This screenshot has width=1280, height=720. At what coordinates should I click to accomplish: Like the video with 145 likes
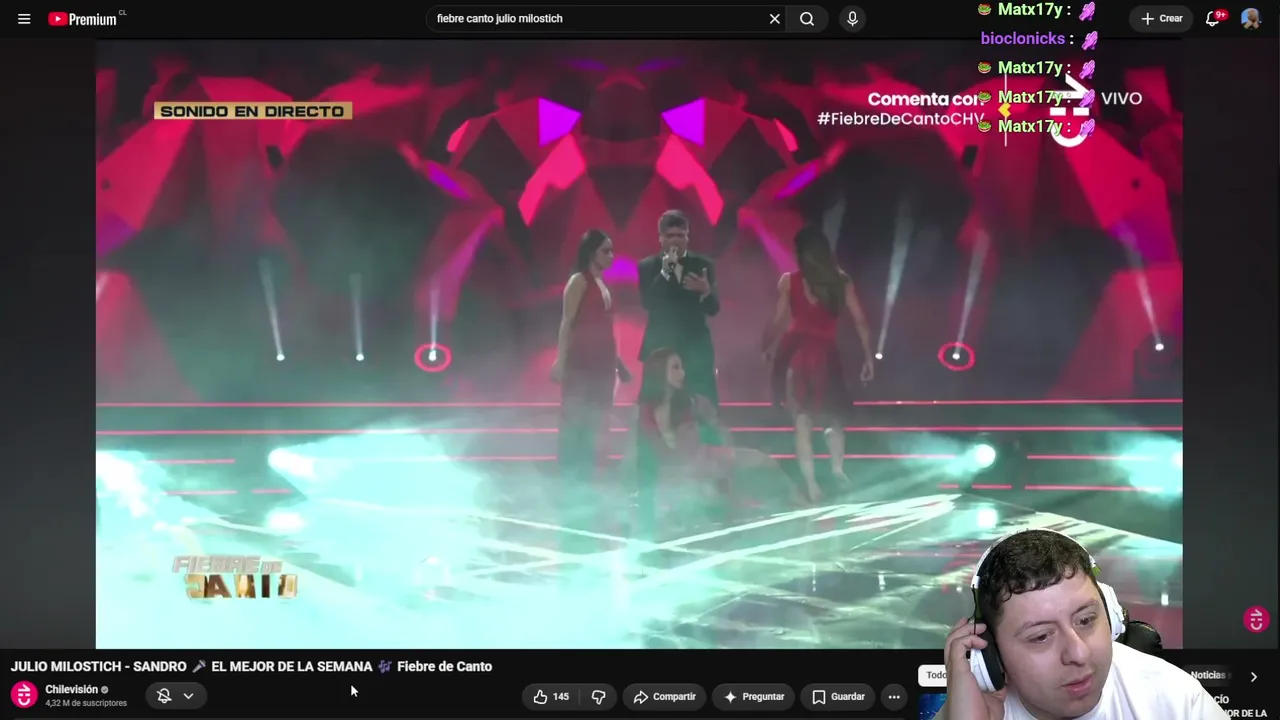click(x=551, y=696)
